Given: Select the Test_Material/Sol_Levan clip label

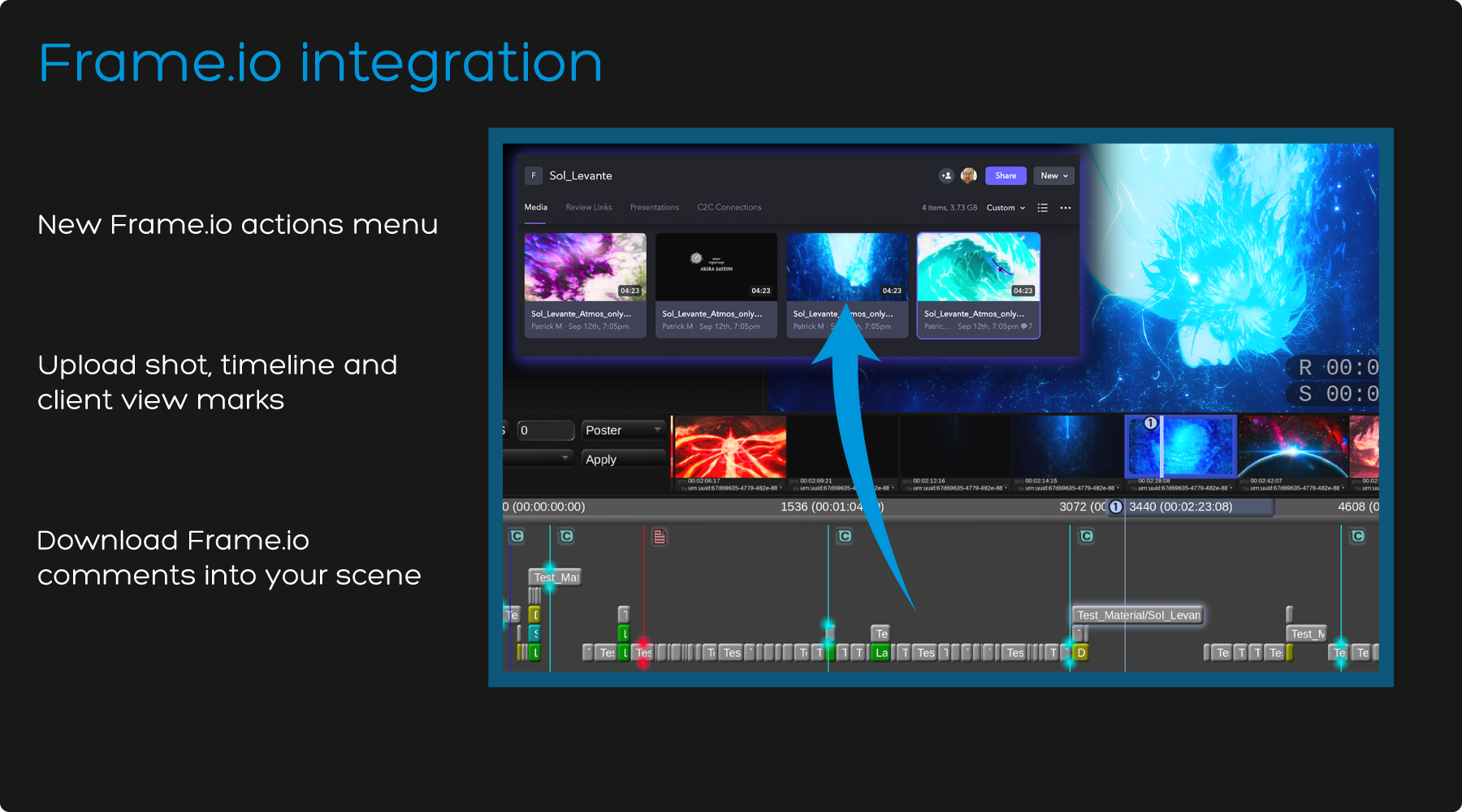Looking at the screenshot, I should click(1138, 615).
